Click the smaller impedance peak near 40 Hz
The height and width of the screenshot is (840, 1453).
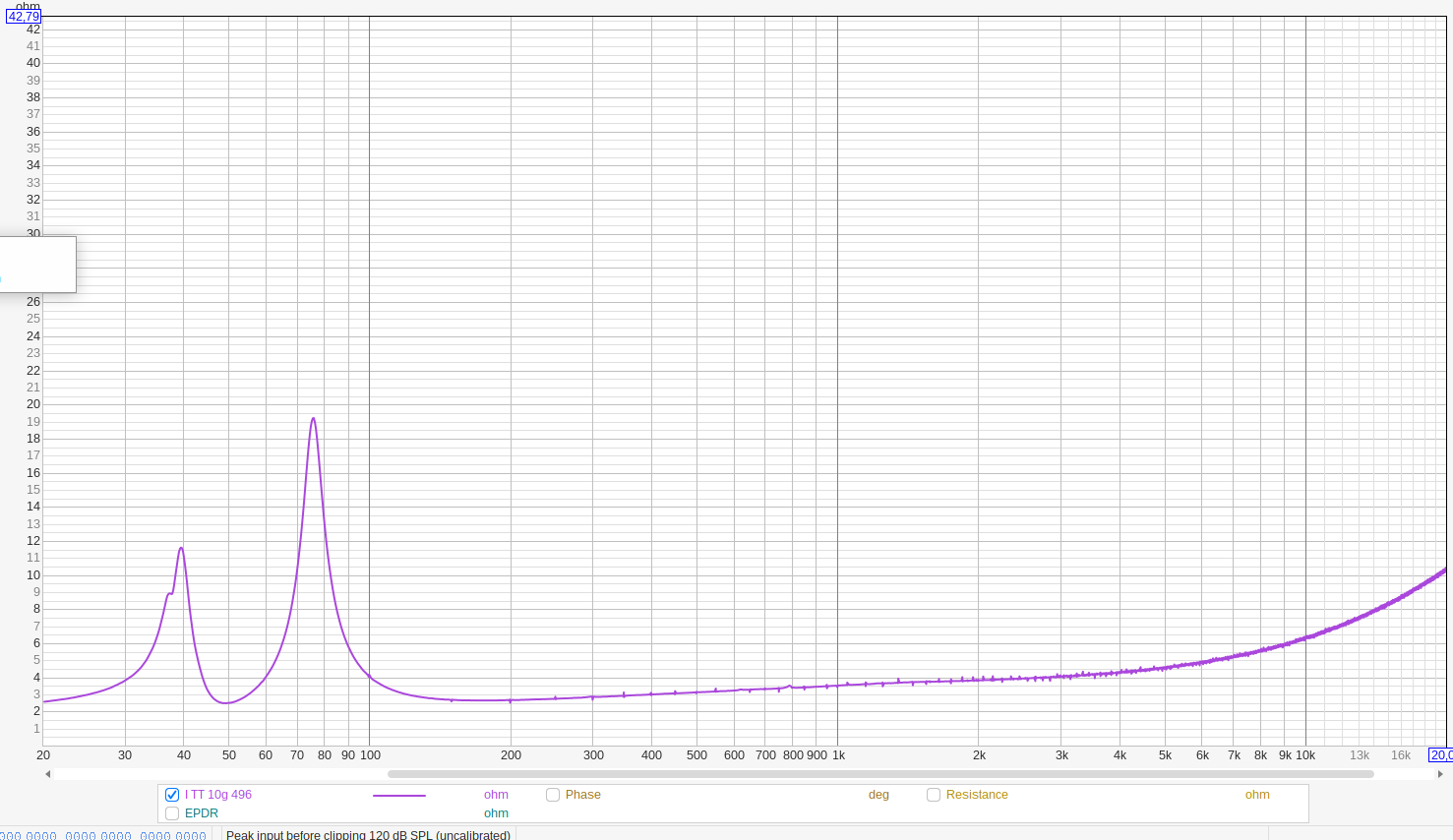point(181,549)
